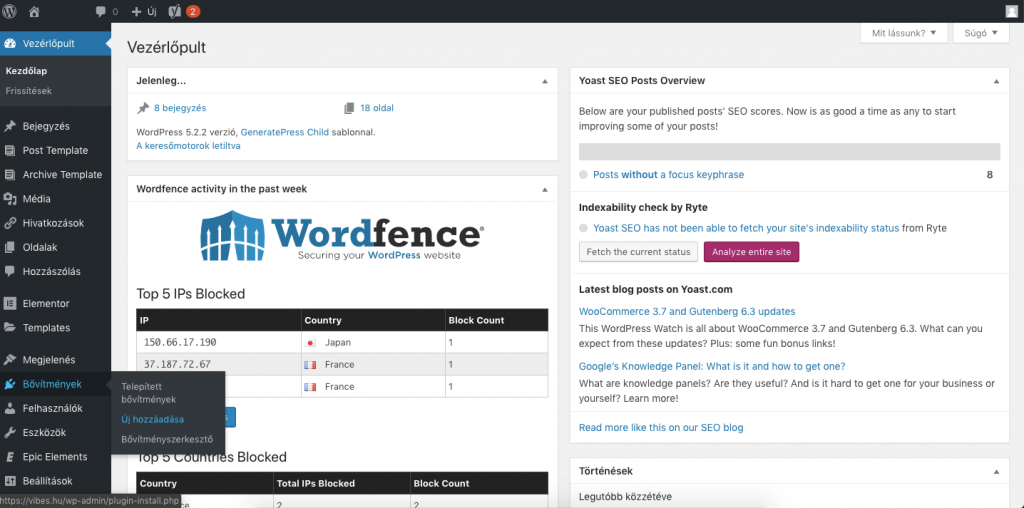The width and height of the screenshot is (1024, 508).
Task: Click the WordPress logo in admin bar
Action: pos(10,11)
